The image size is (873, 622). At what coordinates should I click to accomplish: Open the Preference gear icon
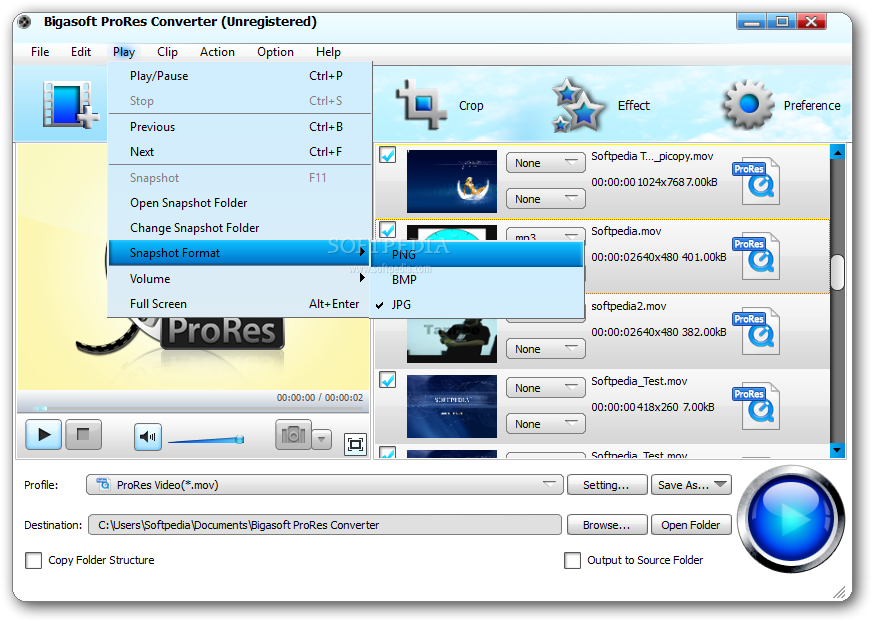(748, 104)
